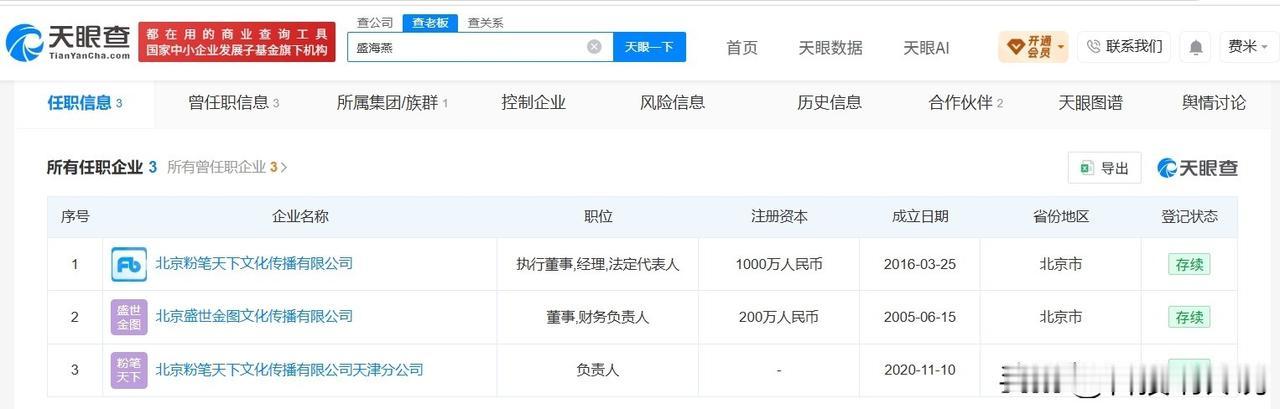Click the 1000万人民币 capital cell
The image size is (1280, 409).
[x=779, y=264]
